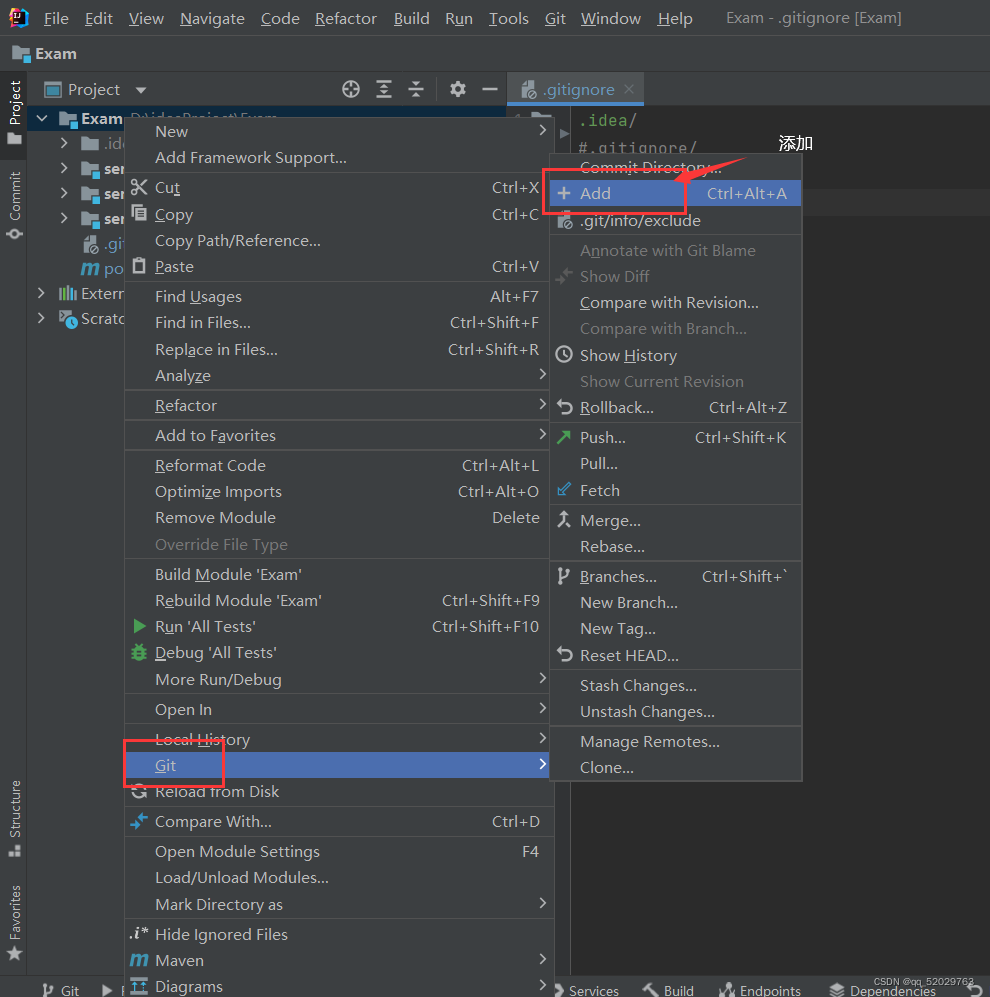Select Compare with Revision entry
This screenshot has width=990, height=997.
[675, 303]
